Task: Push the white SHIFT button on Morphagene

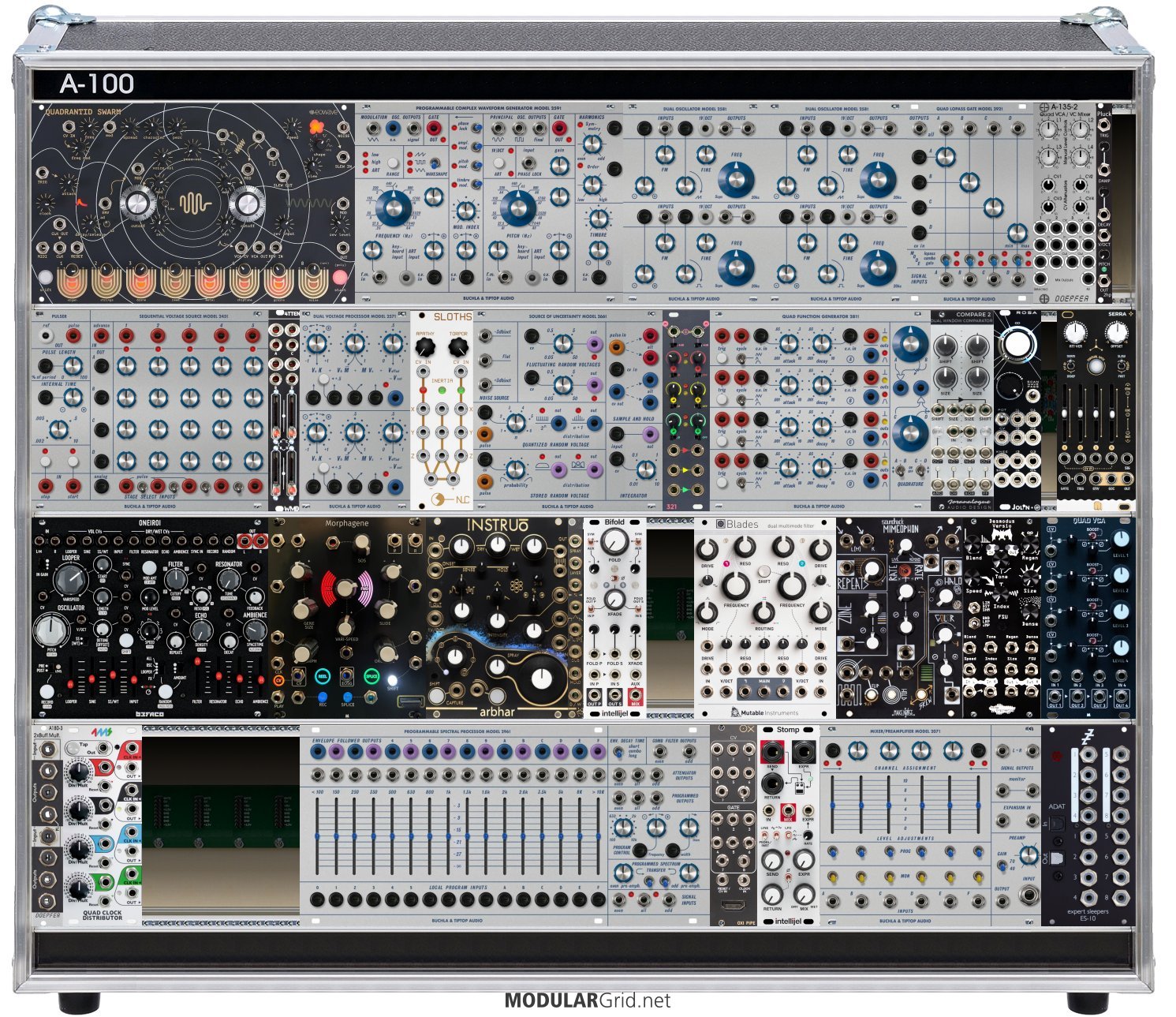Action: coord(393,682)
